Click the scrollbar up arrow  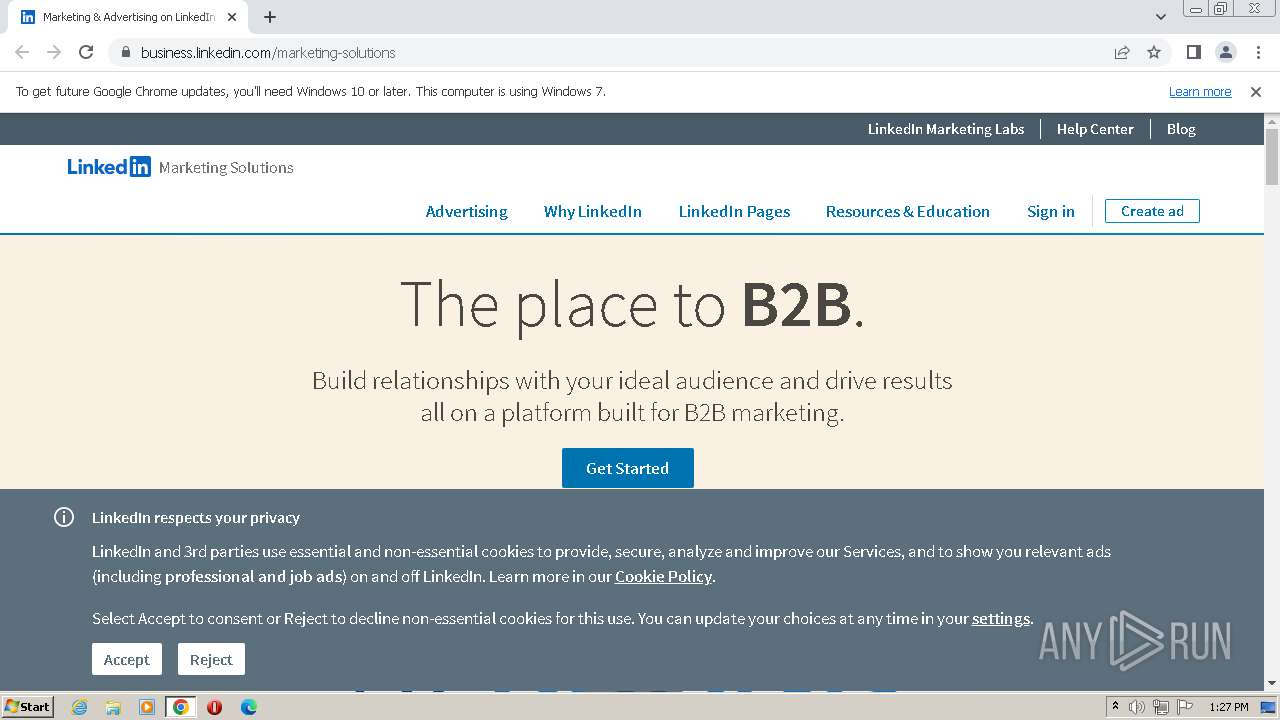[1272, 121]
